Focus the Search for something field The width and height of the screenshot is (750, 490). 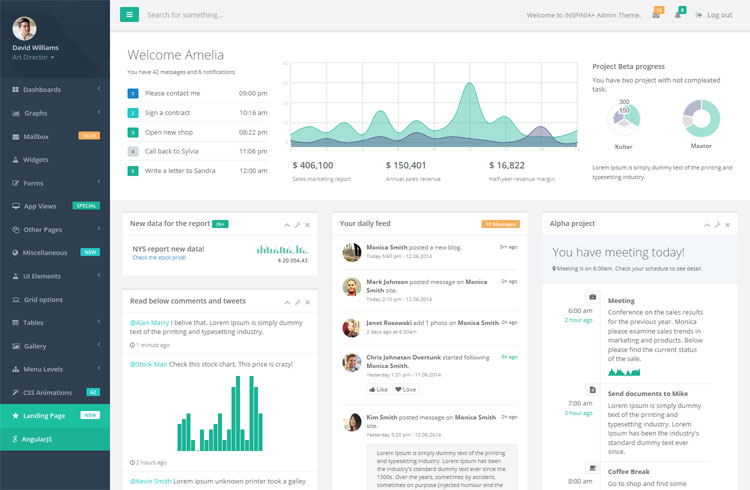pos(185,15)
